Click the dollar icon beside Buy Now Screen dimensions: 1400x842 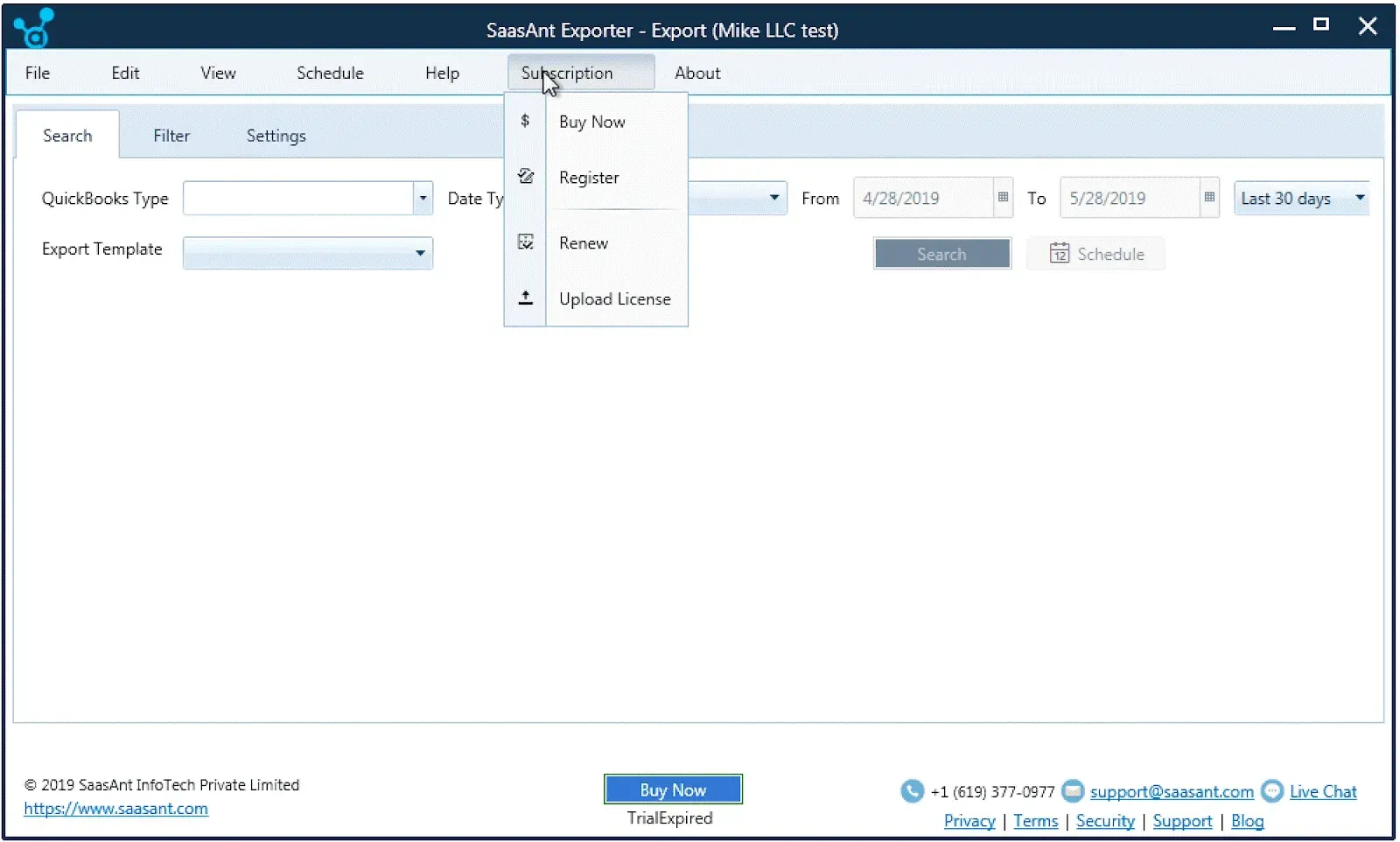click(x=525, y=121)
